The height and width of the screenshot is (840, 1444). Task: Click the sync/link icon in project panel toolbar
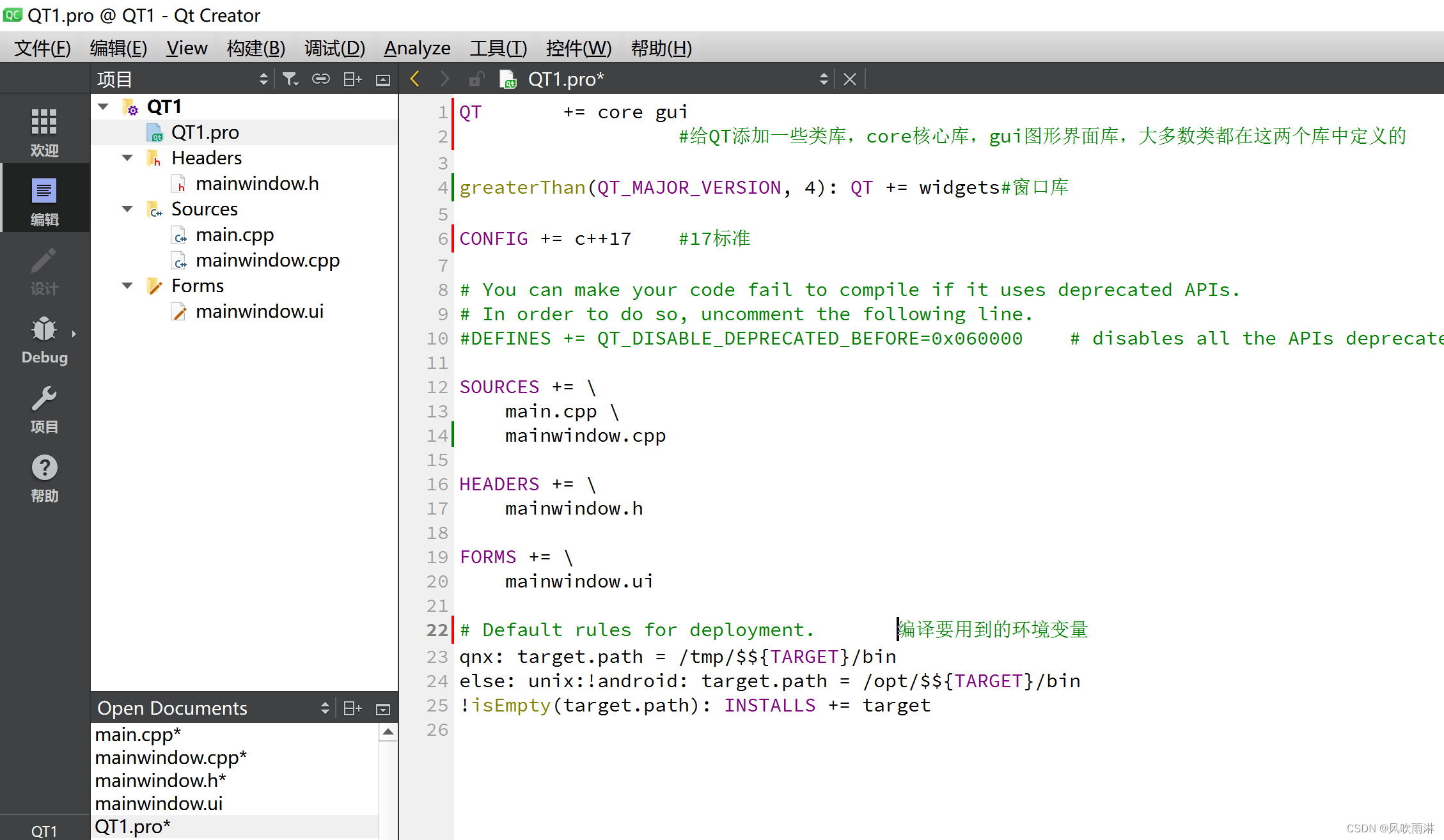pyautogui.click(x=322, y=80)
